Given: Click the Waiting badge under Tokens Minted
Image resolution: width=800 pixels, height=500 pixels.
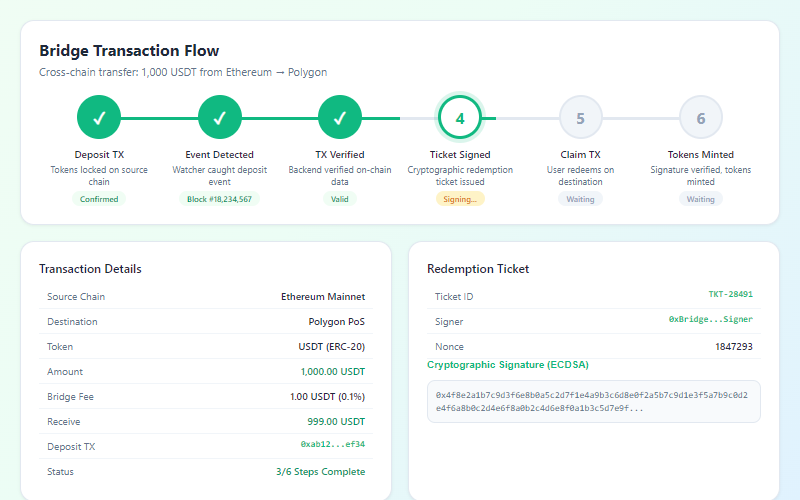Looking at the screenshot, I should (701, 199).
